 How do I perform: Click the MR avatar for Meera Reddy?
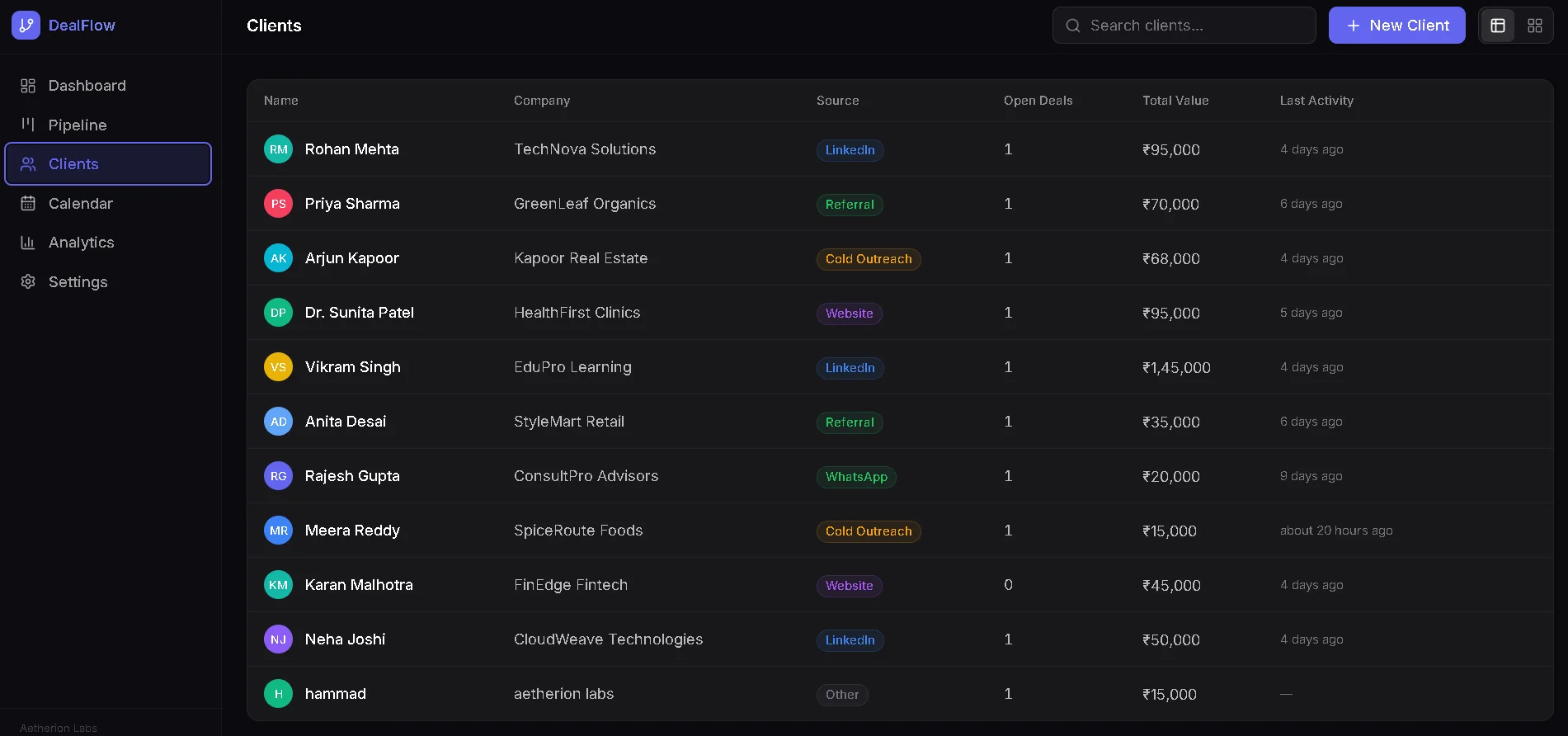(279, 531)
